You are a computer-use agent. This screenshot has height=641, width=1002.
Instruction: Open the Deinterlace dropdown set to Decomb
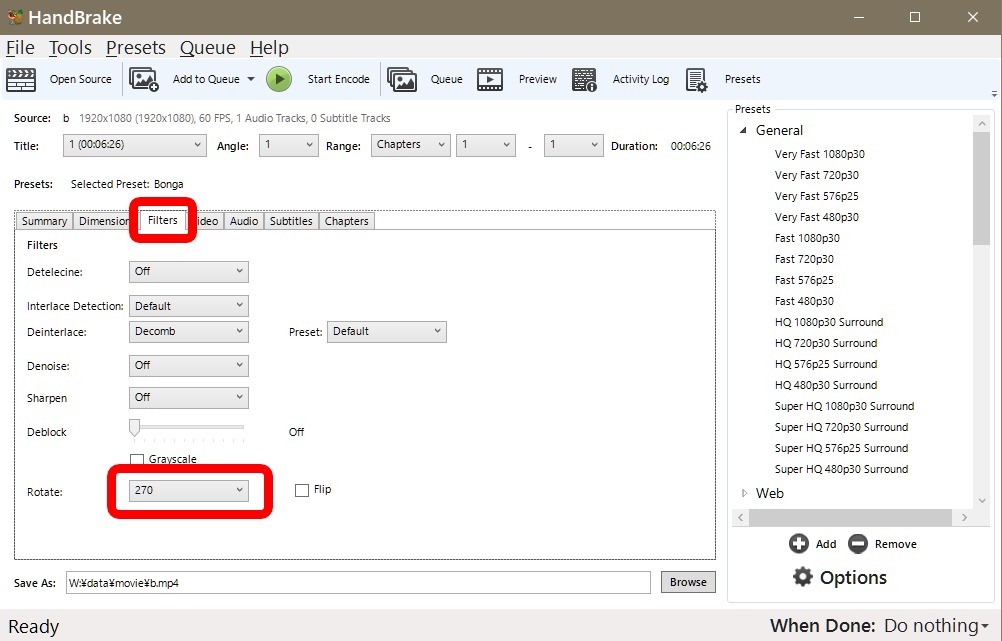(188, 331)
